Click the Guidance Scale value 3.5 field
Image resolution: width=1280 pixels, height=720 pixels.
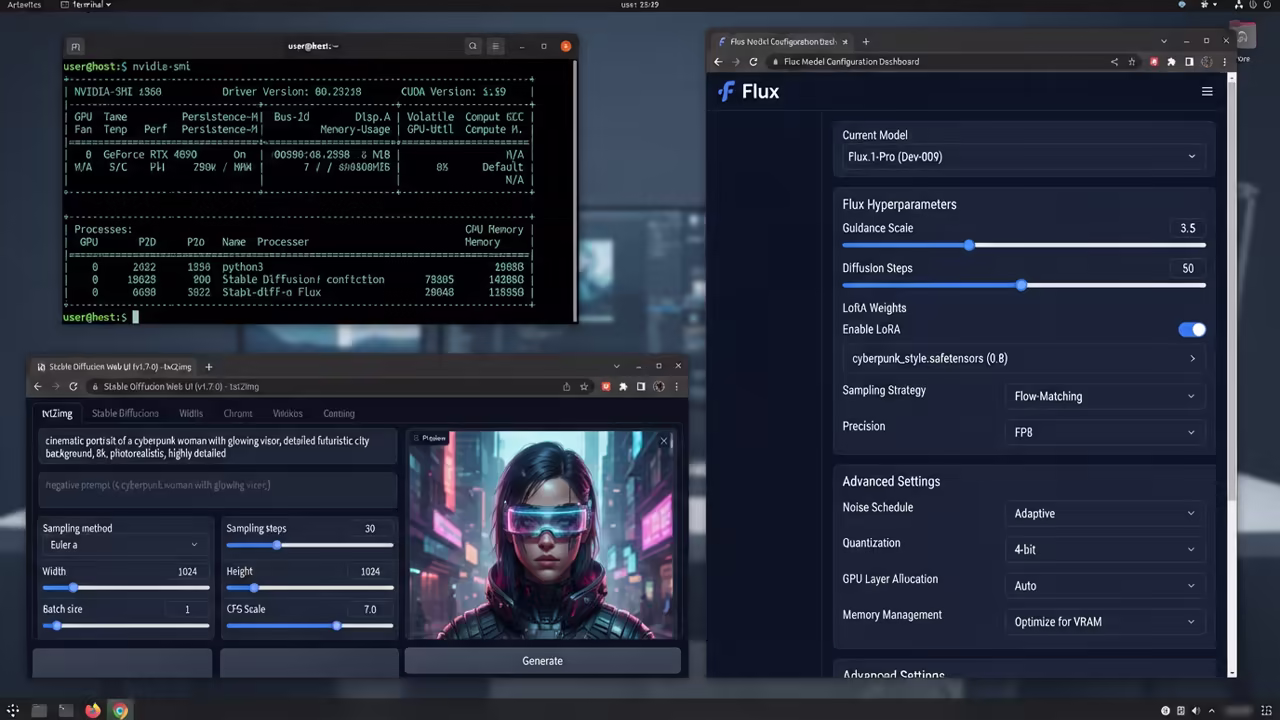pyautogui.click(x=1187, y=228)
